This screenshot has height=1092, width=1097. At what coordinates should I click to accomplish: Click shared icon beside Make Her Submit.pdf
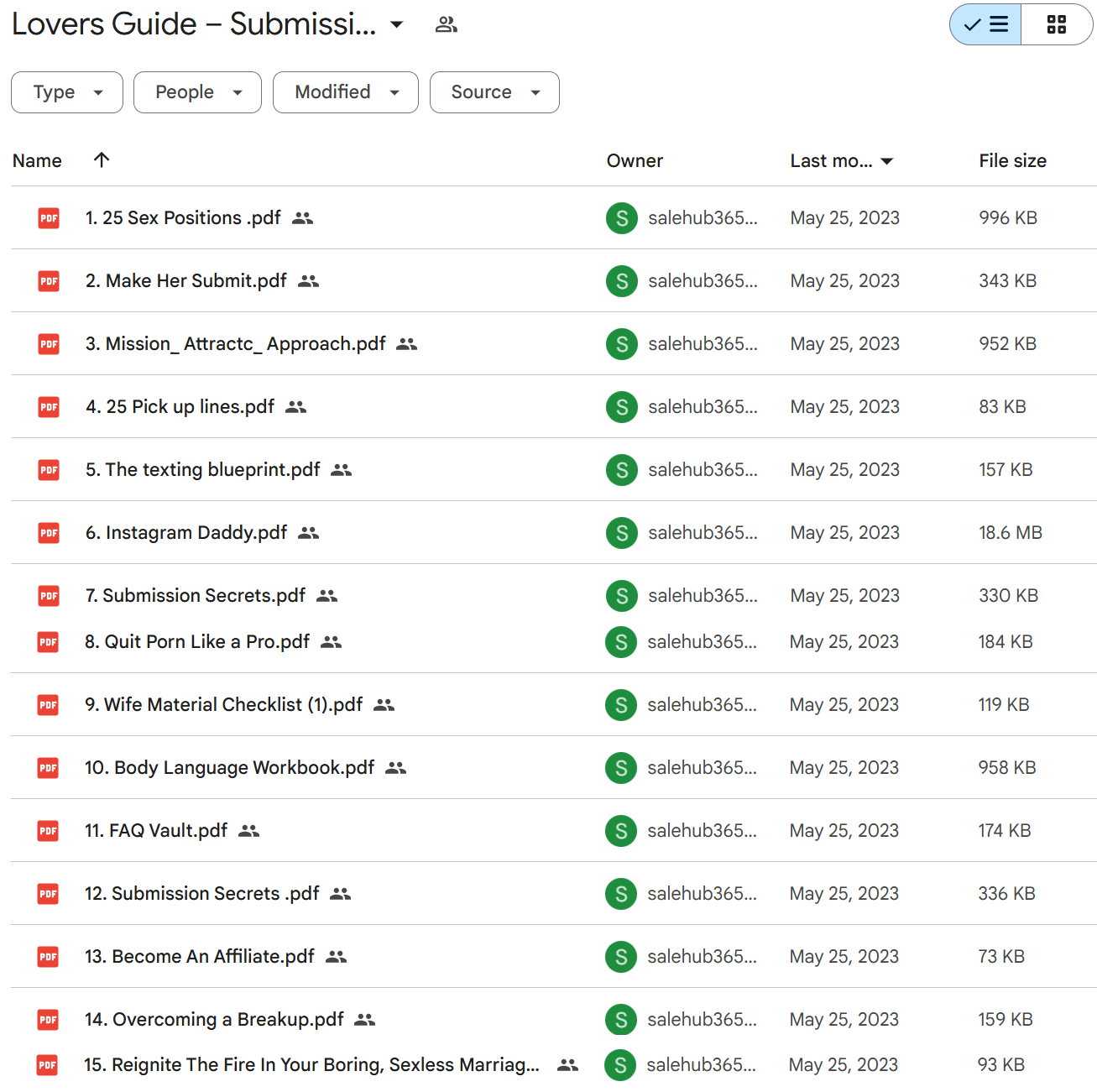pos(309,281)
